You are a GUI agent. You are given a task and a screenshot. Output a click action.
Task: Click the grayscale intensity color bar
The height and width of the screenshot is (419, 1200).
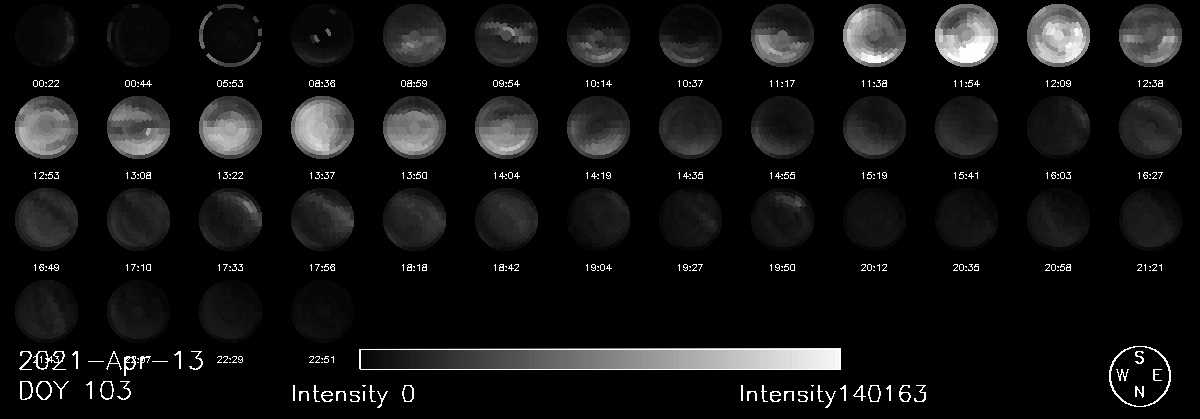point(599,359)
